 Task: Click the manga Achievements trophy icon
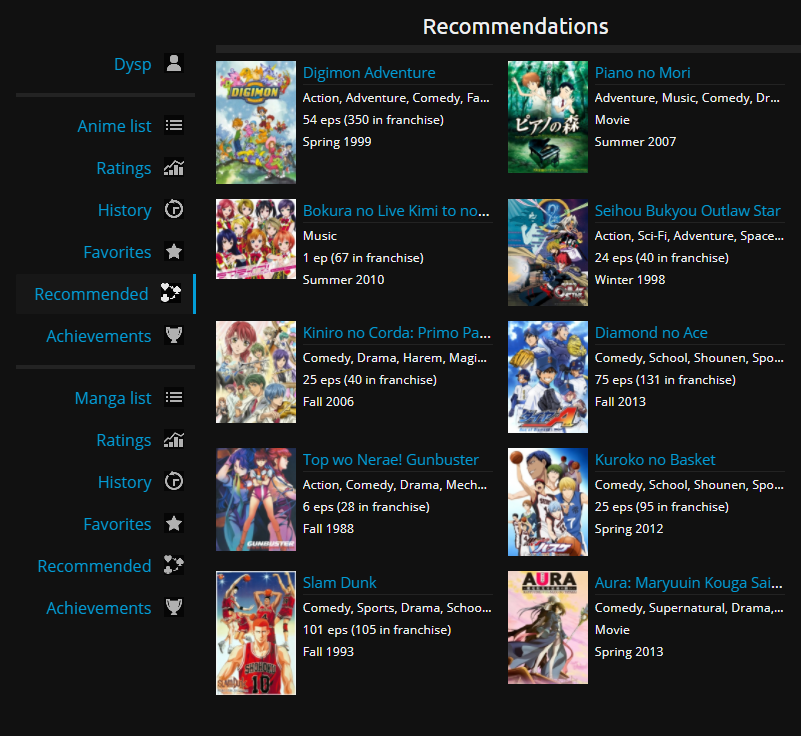click(174, 607)
